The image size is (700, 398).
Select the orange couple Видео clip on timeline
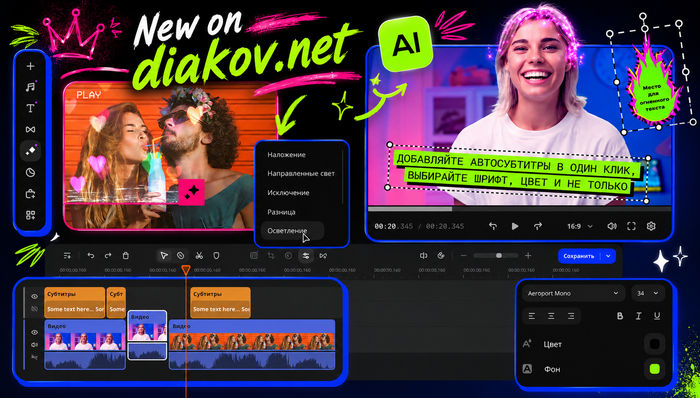tap(252, 344)
